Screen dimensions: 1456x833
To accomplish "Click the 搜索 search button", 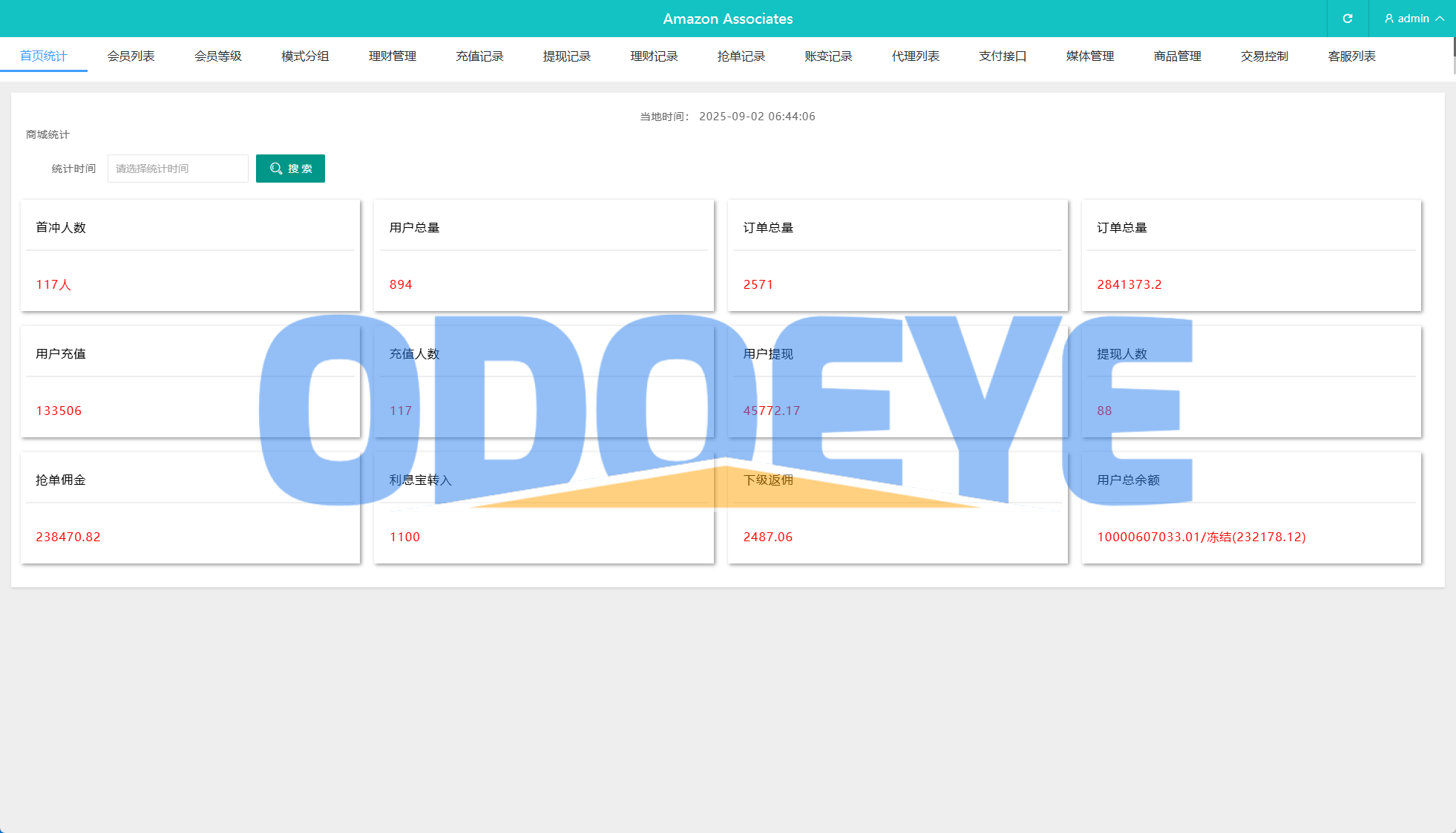I will click(x=290, y=169).
